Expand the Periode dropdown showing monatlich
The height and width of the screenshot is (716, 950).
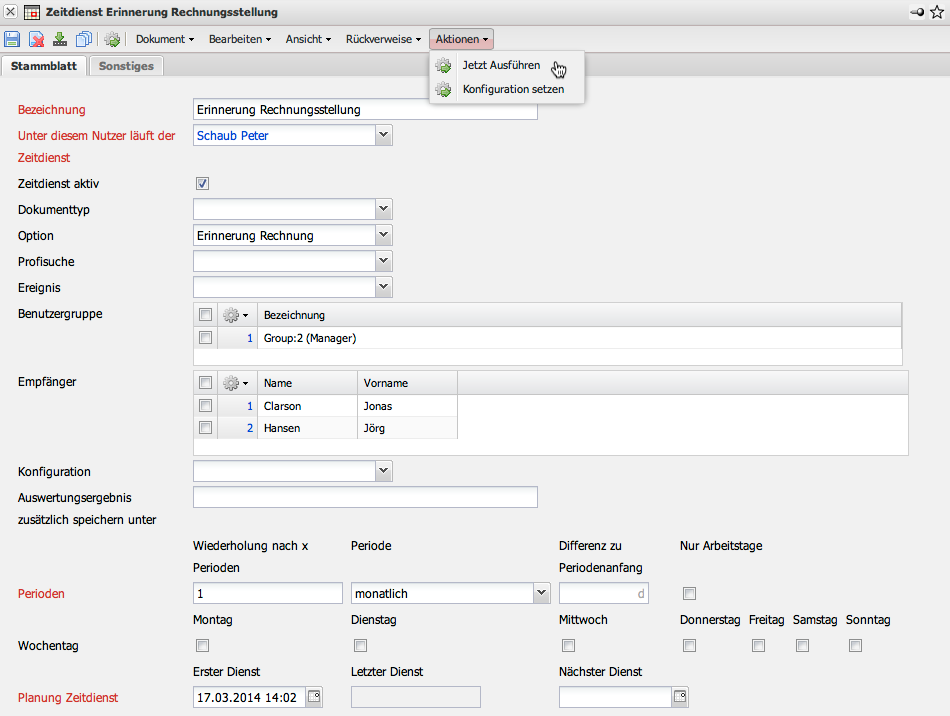click(541, 593)
